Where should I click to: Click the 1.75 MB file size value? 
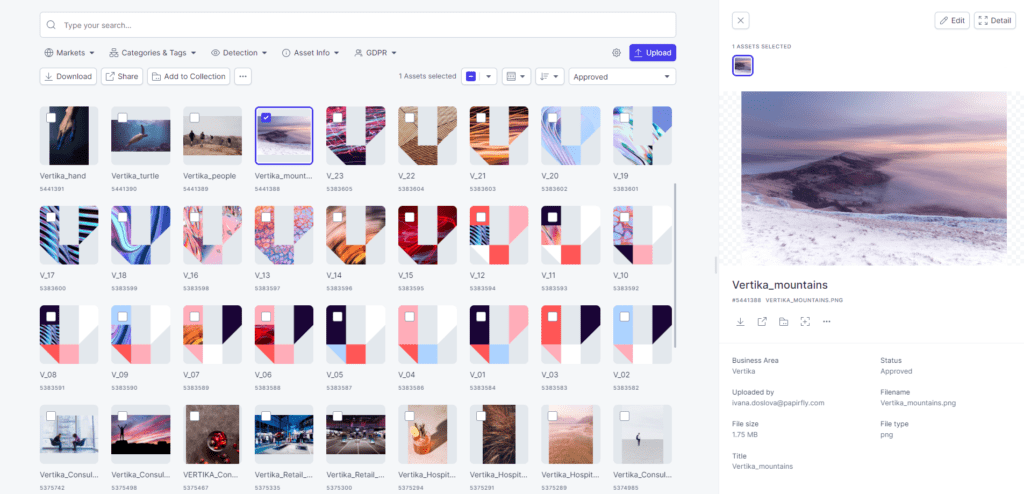(744, 435)
